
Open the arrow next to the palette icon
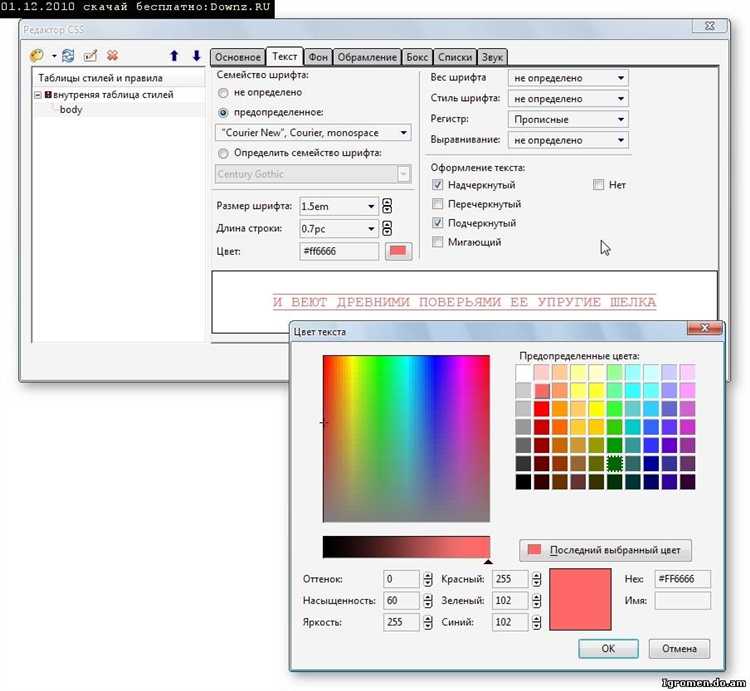click(x=54, y=56)
